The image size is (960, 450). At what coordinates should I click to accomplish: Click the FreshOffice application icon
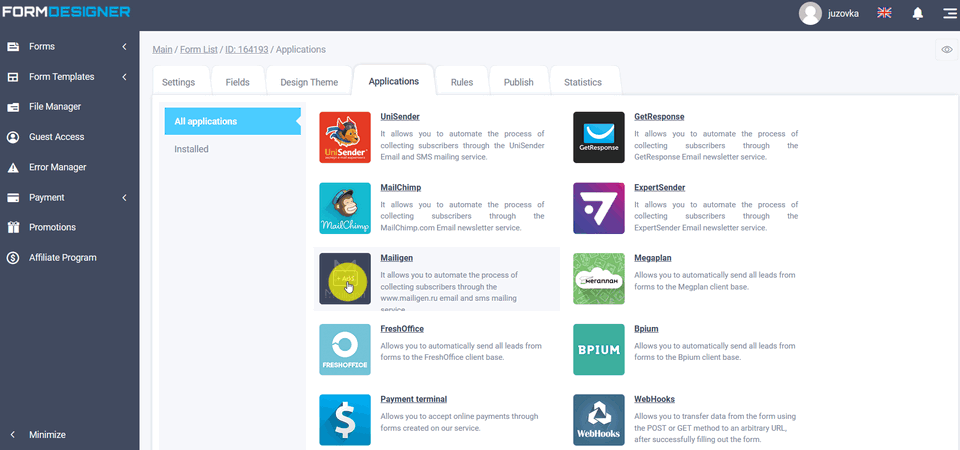click(345, 349)
